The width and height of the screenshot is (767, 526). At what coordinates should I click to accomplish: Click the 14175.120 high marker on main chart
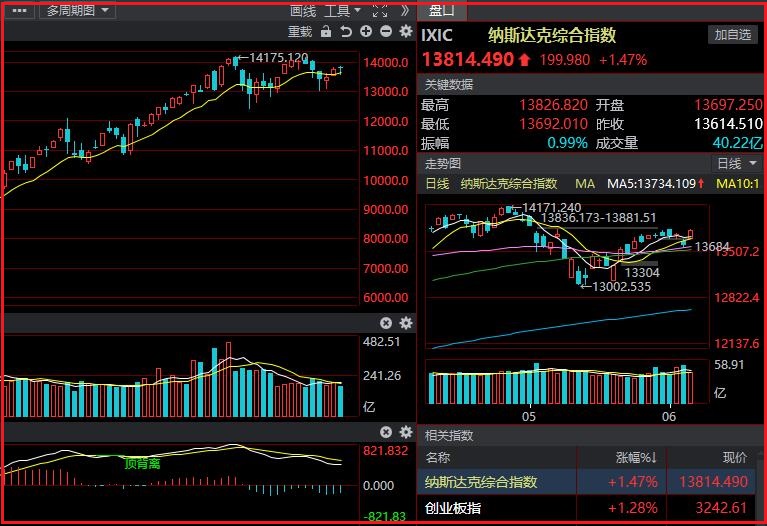point(278,58)
